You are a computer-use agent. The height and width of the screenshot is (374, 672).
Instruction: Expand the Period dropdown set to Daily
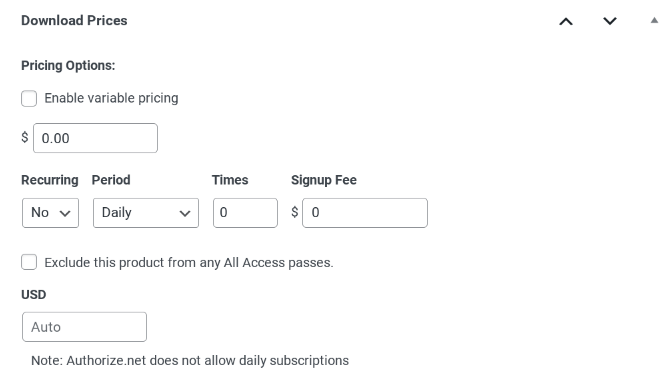(146, 212)
